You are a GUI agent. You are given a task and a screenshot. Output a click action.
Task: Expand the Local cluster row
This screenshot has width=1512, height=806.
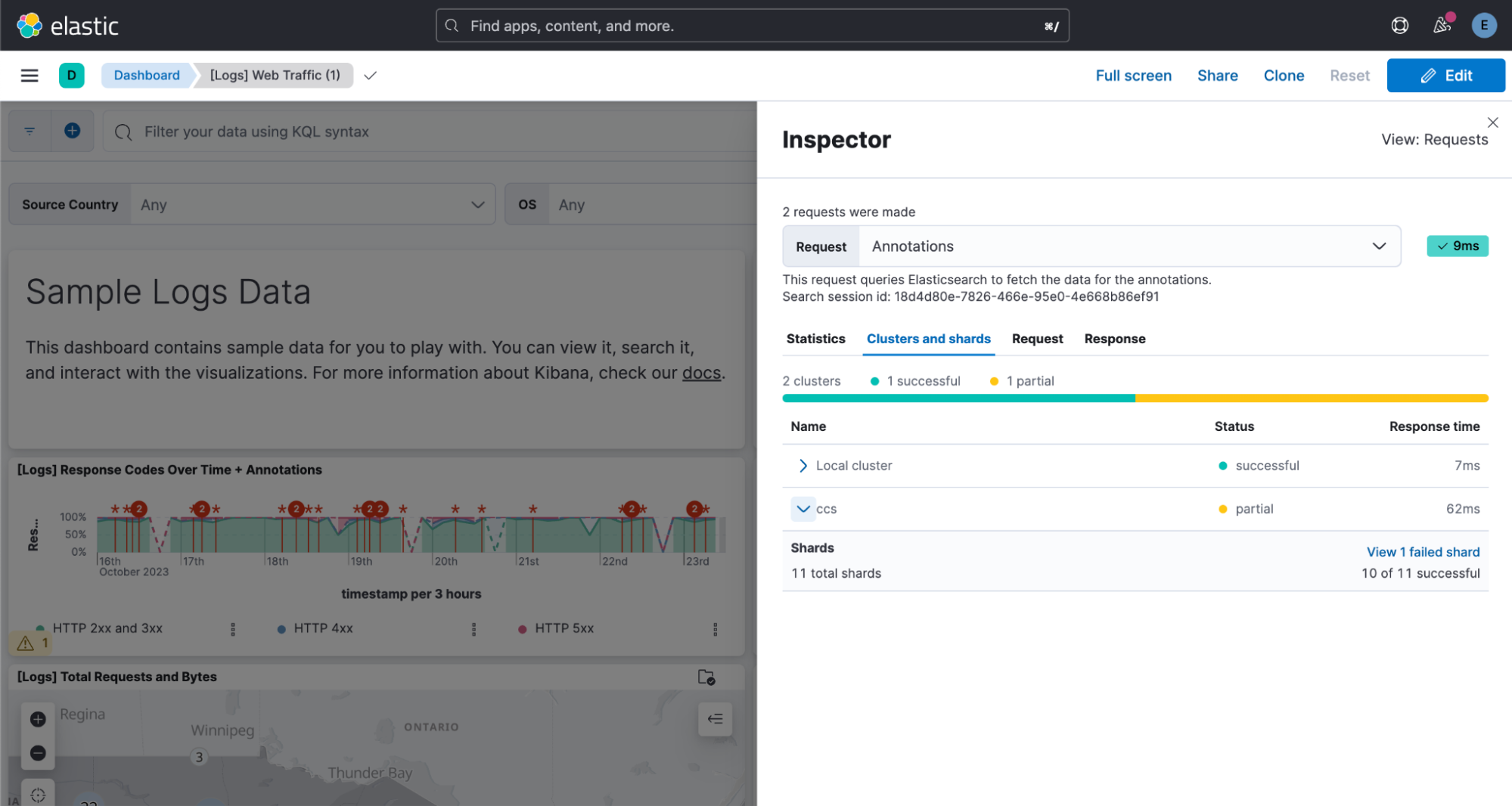point(803,466)
